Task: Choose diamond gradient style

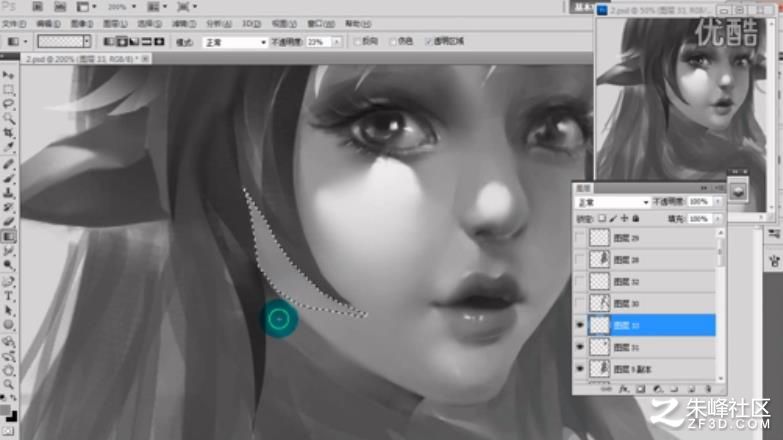Action: [x=159, y=42]
